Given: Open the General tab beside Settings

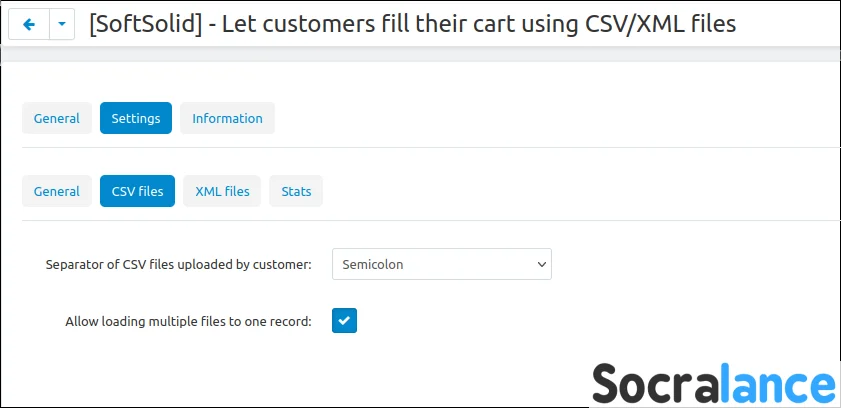Looking at the screenshot, I should (57, 118).
